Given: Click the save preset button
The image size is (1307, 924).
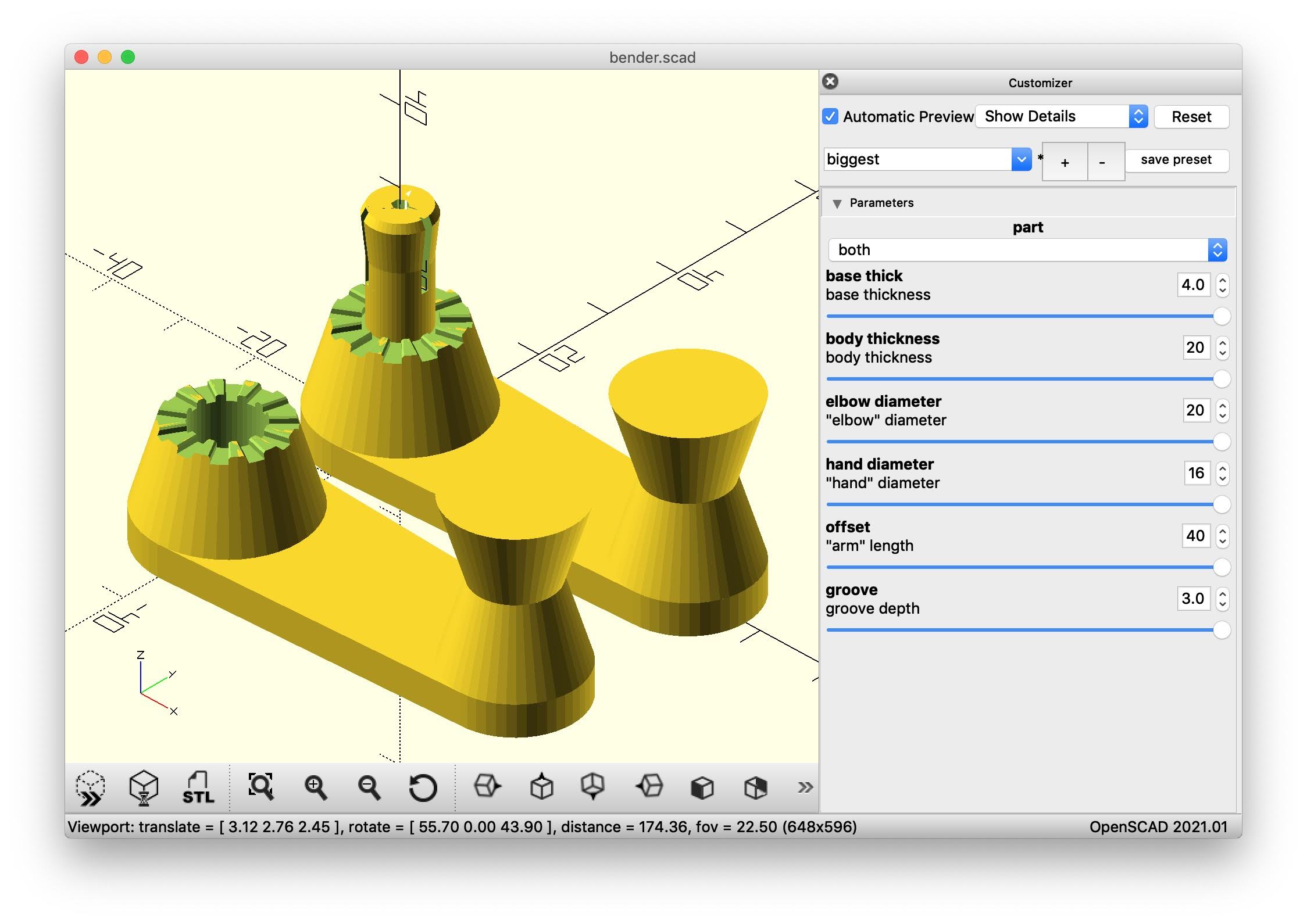Looking at the screenshot, I should pyautogui.click(x=1176, y=160).
